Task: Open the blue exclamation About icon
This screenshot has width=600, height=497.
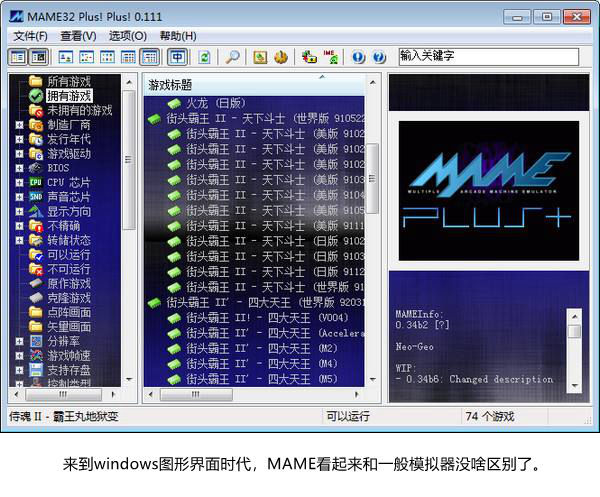Action: point(358,57)
